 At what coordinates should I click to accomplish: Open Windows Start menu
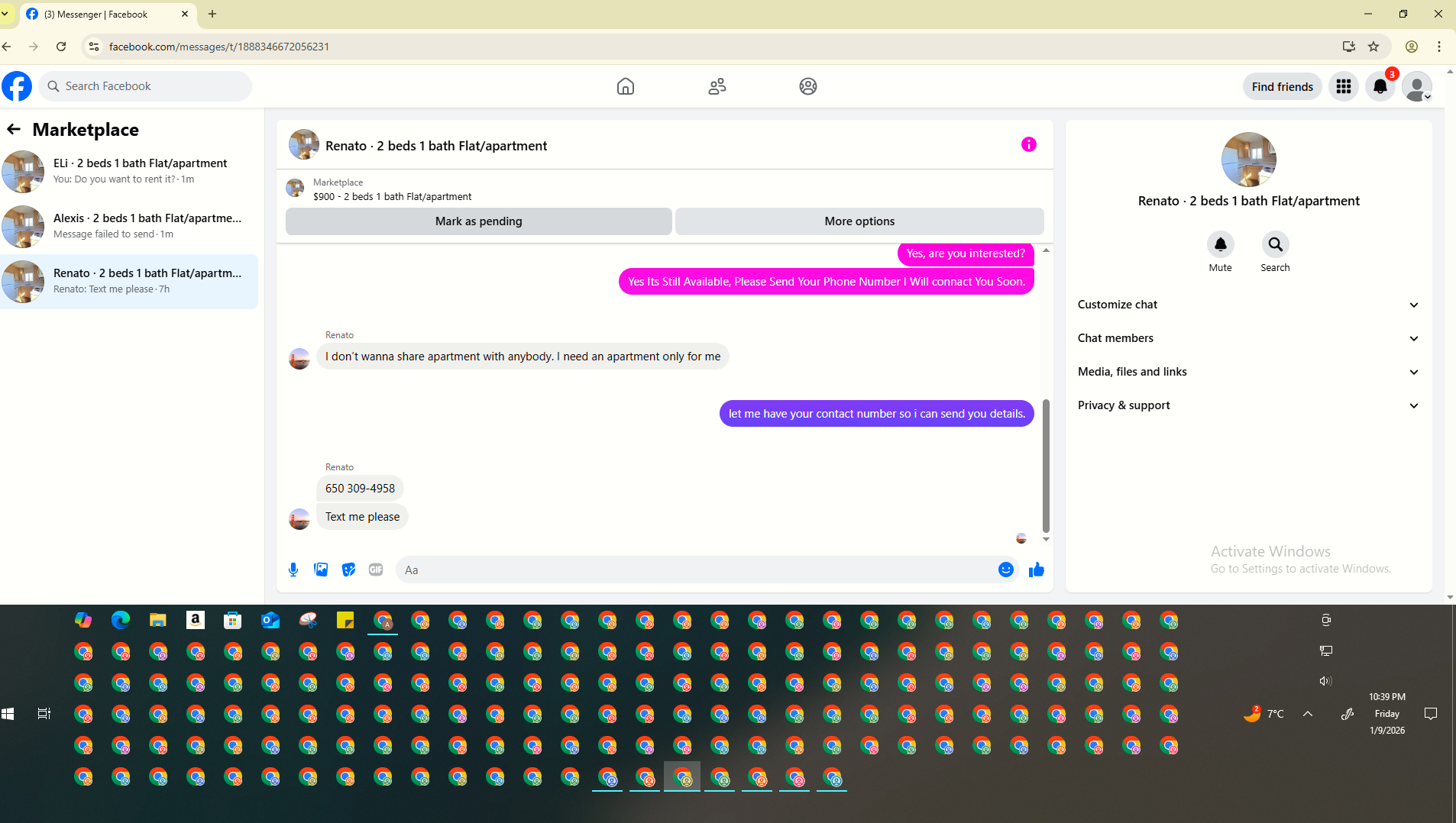point(8,714)
